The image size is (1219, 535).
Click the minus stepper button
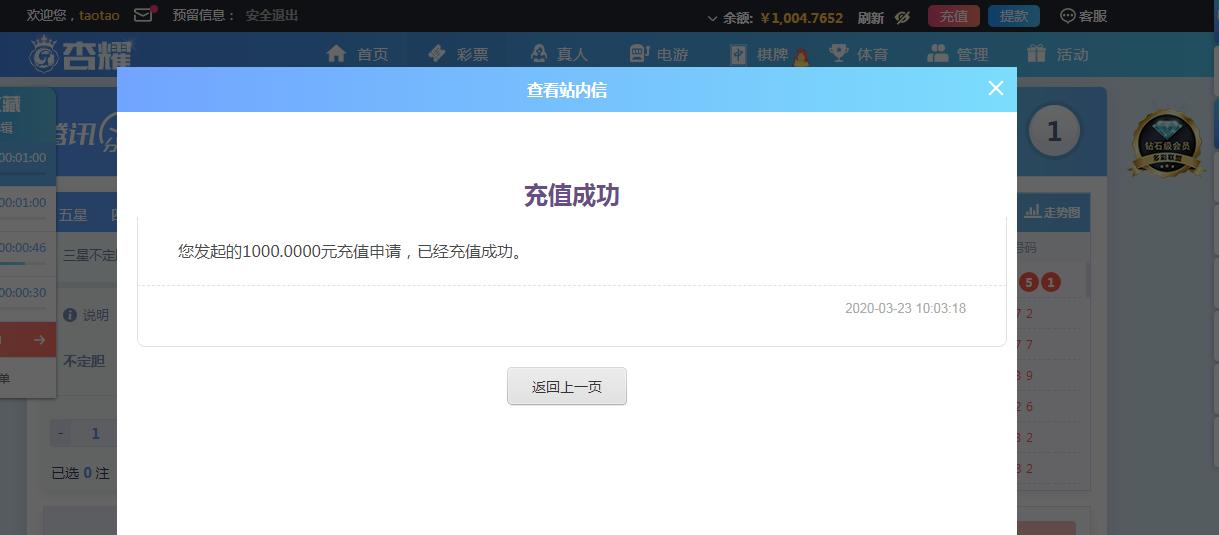tap(62, 433)
